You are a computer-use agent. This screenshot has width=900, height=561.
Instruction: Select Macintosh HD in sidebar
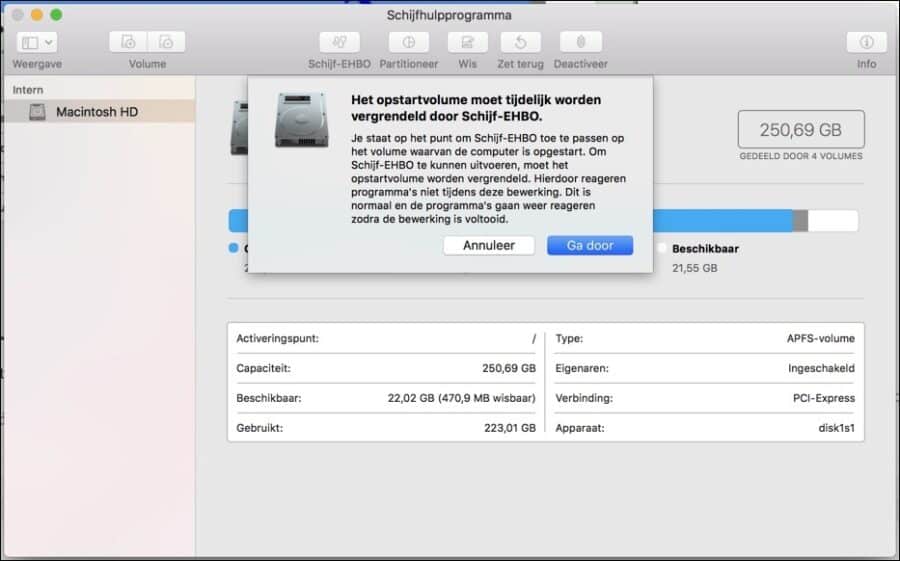[99, 111]
